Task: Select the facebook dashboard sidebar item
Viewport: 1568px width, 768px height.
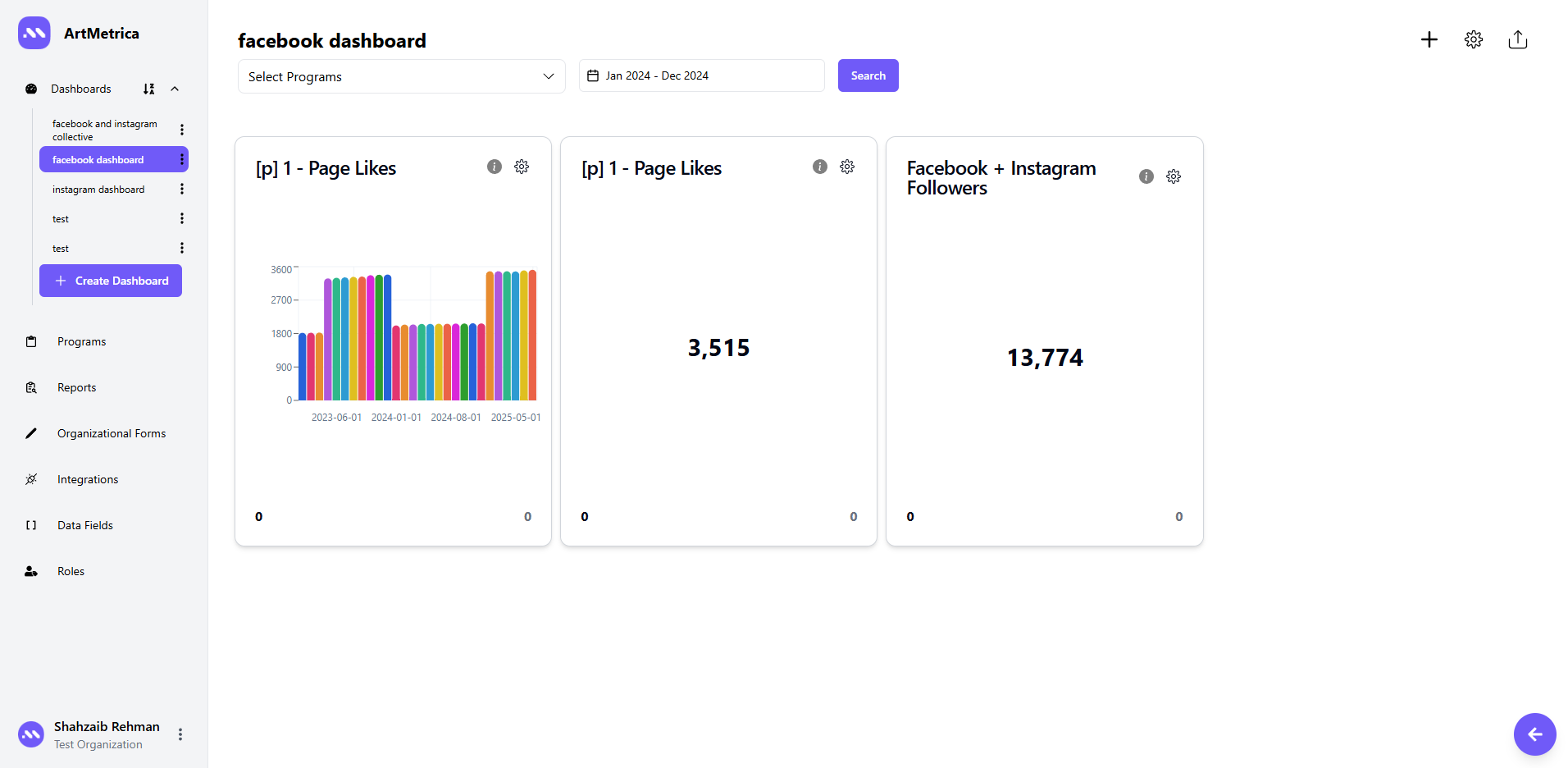Action: (114, 159)
